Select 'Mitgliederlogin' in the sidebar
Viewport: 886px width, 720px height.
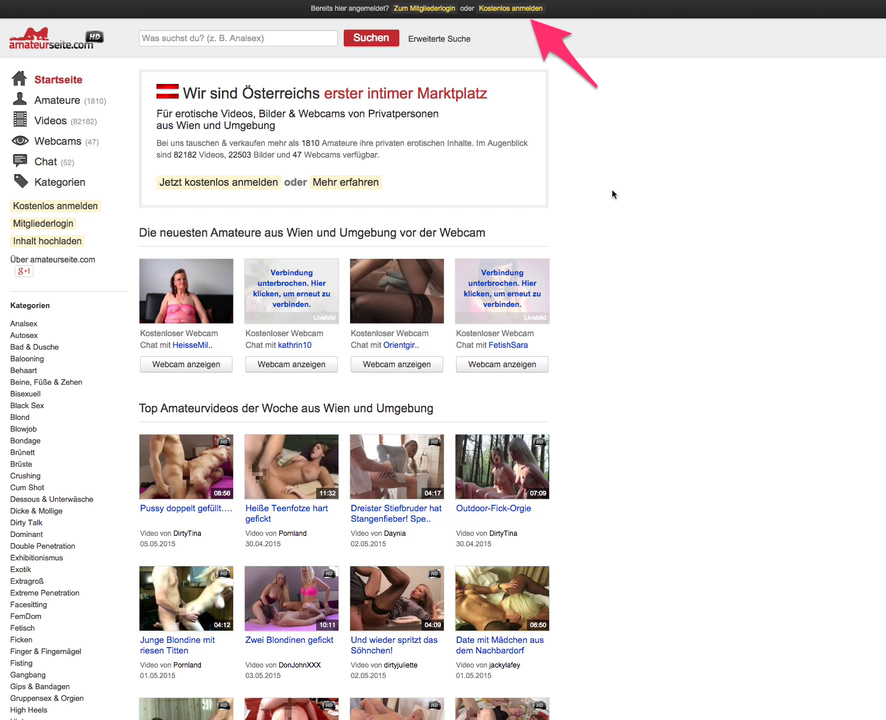pos(43,224)
